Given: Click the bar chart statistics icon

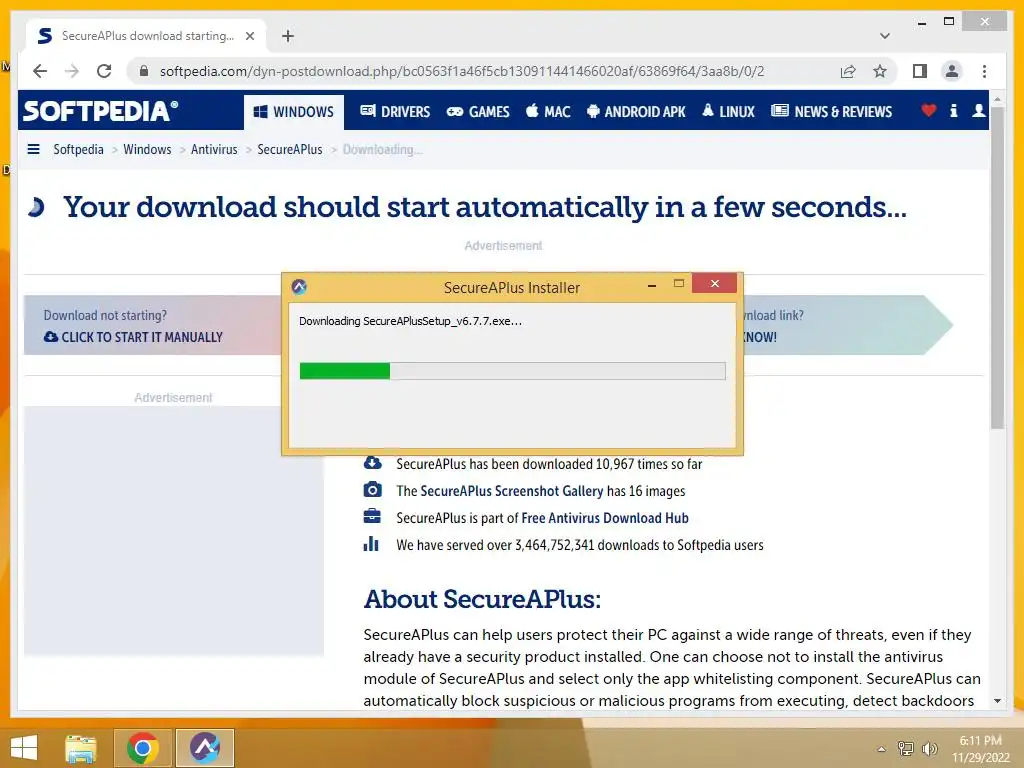Looking at the screenshot, I should click(x=371, y=544).
